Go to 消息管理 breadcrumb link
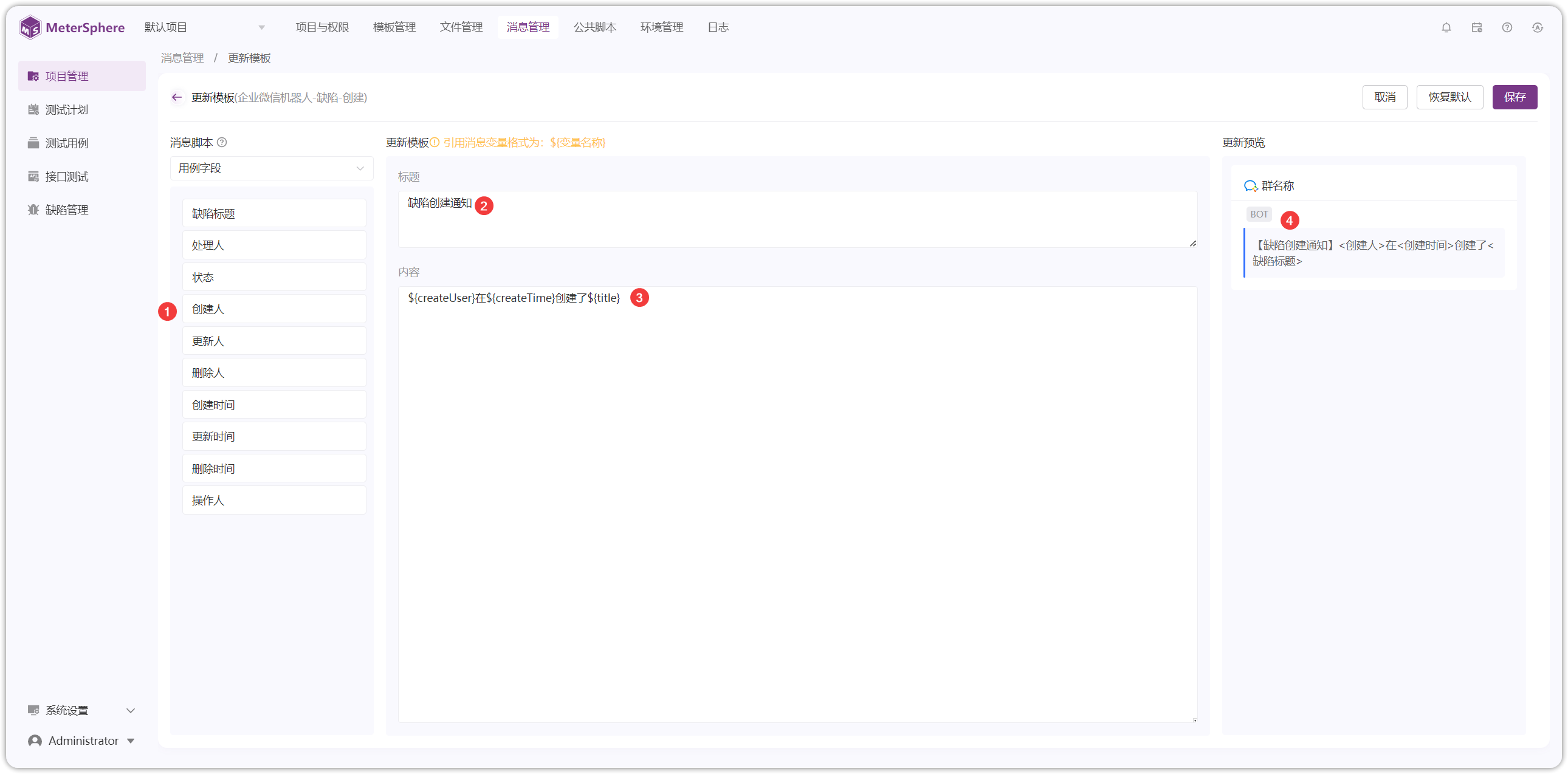1568x774 pixels. (x=182, y=58)
